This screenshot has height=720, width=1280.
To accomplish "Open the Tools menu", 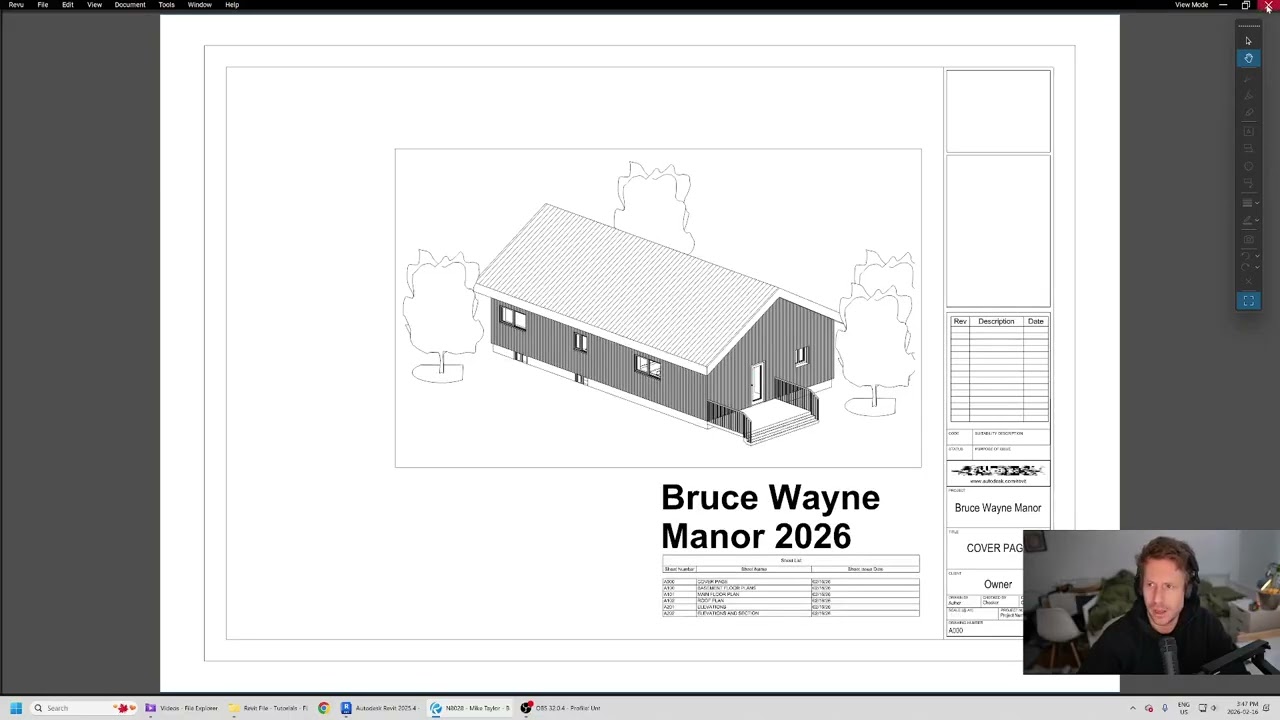I will pyautogui.click(x=166, y=5).
